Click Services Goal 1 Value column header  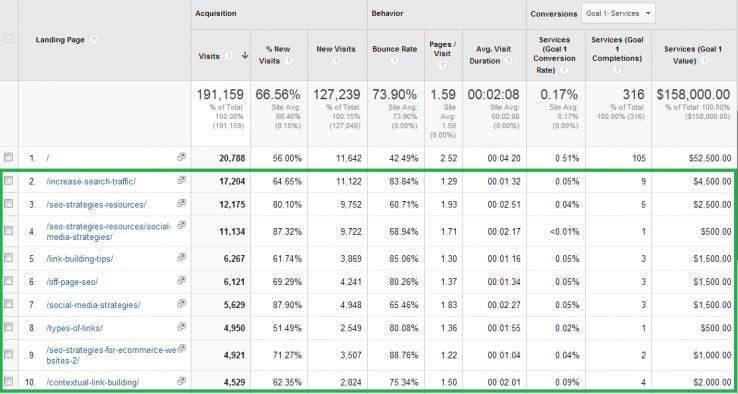pos(692,55)
